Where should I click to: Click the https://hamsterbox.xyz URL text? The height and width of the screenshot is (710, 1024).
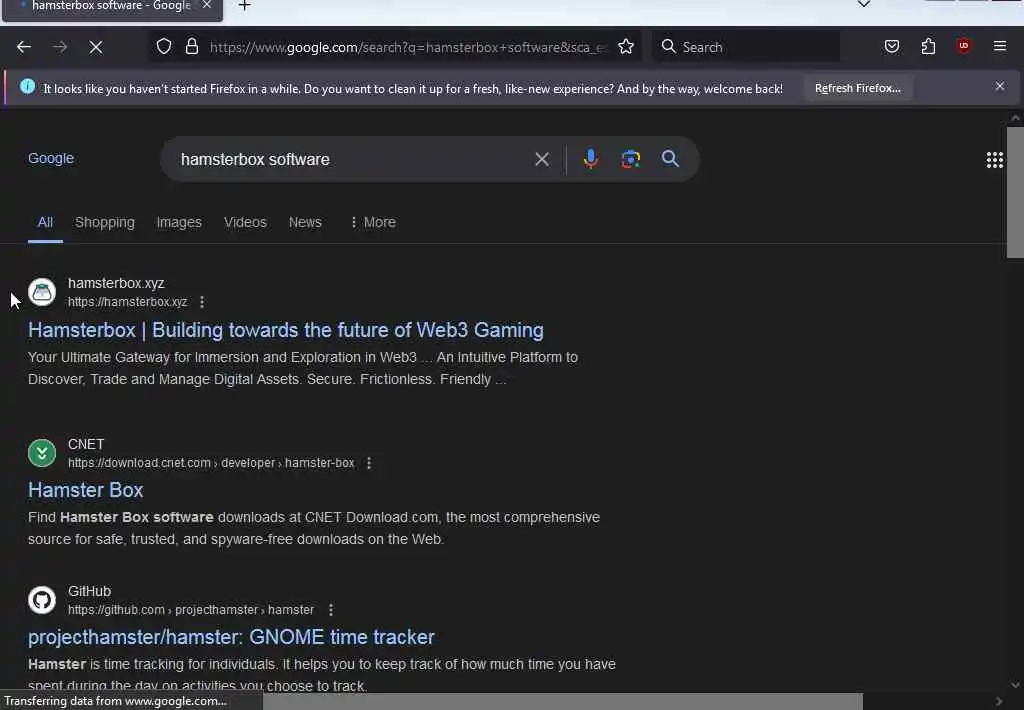127,302
